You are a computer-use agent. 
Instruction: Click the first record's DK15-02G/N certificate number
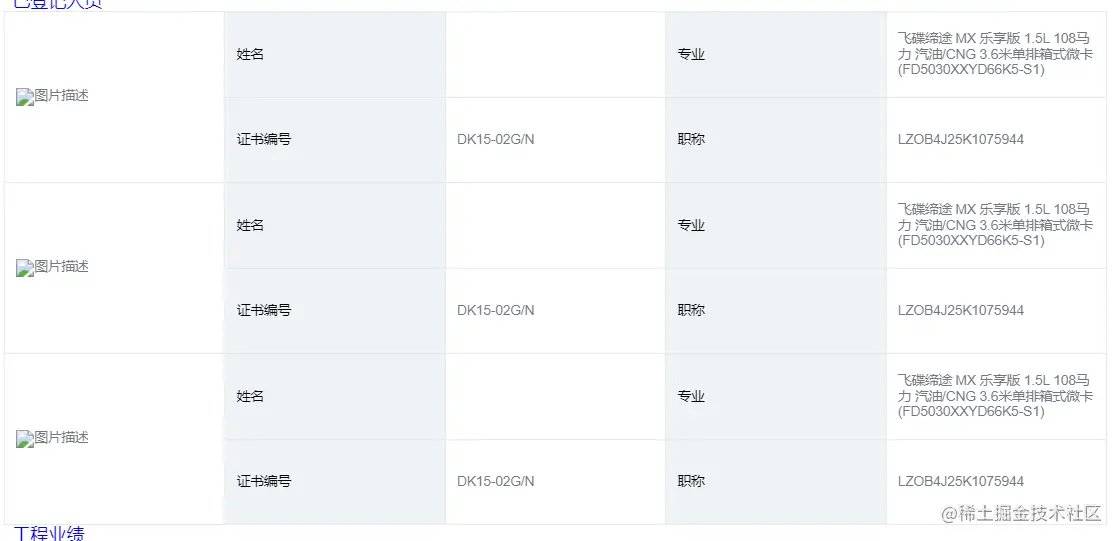[x=496, y=139]
